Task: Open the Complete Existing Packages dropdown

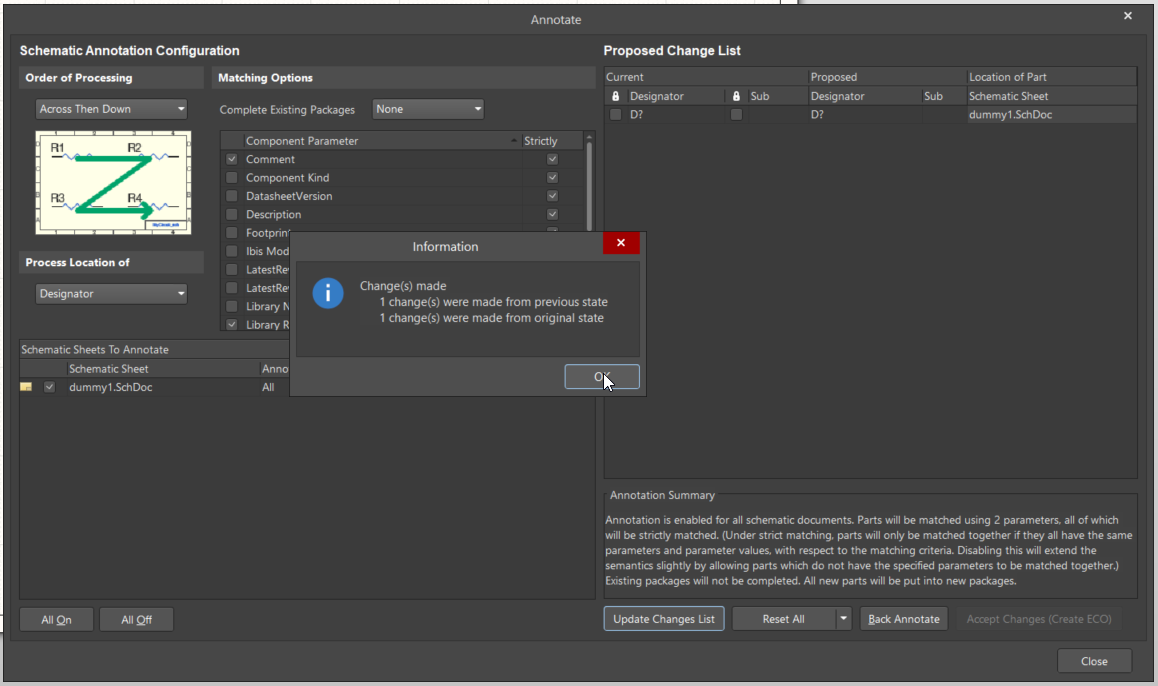Action: 428,109
